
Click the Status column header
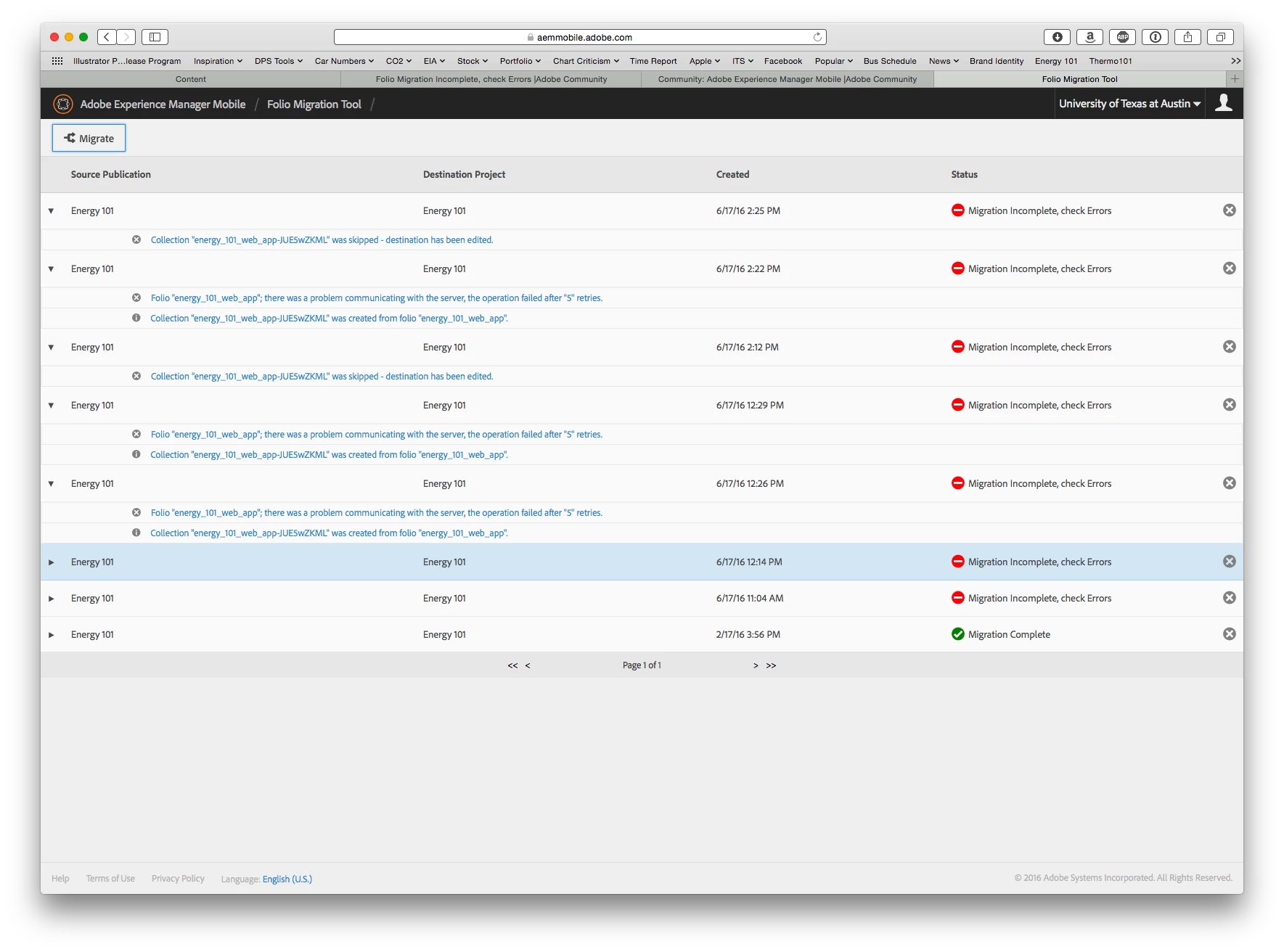pyautogui.click(x=964, y=175)
